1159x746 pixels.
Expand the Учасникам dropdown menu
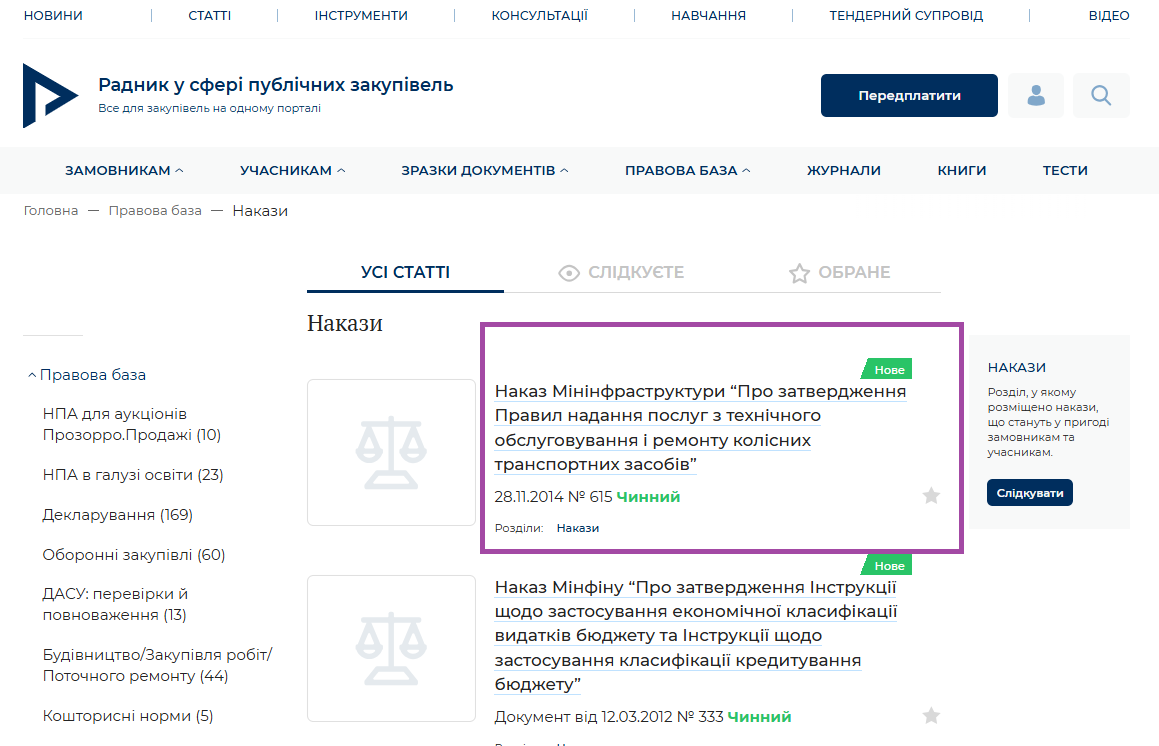[x=292, y=171]
